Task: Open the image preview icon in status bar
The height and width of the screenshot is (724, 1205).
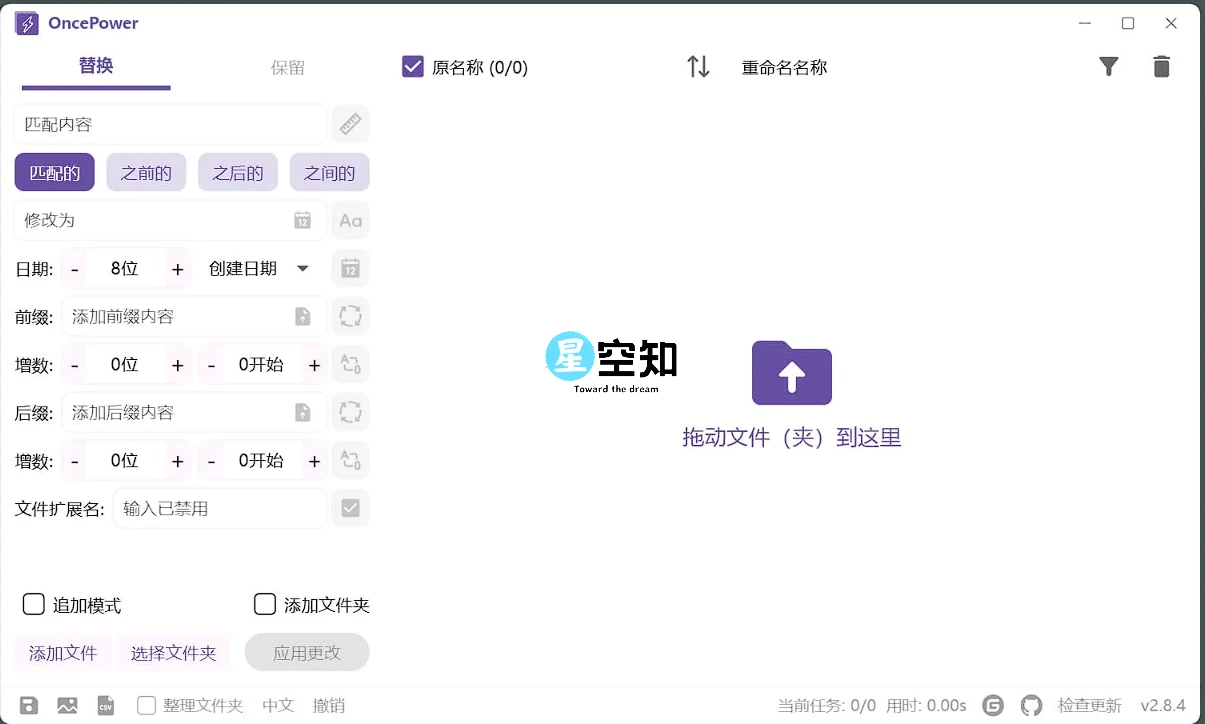Action: click(x=67, y=705)
